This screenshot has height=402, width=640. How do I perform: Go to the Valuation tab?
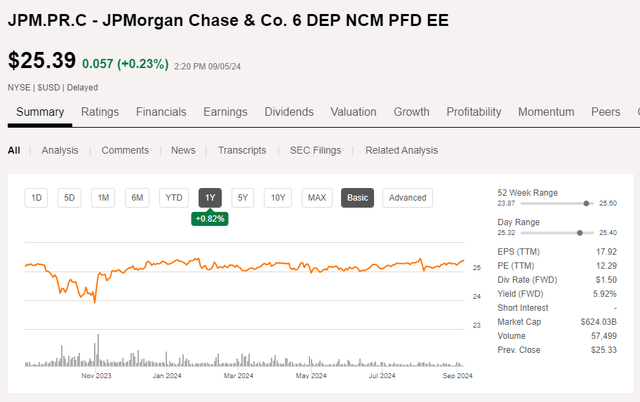click(x=353, y=112)
